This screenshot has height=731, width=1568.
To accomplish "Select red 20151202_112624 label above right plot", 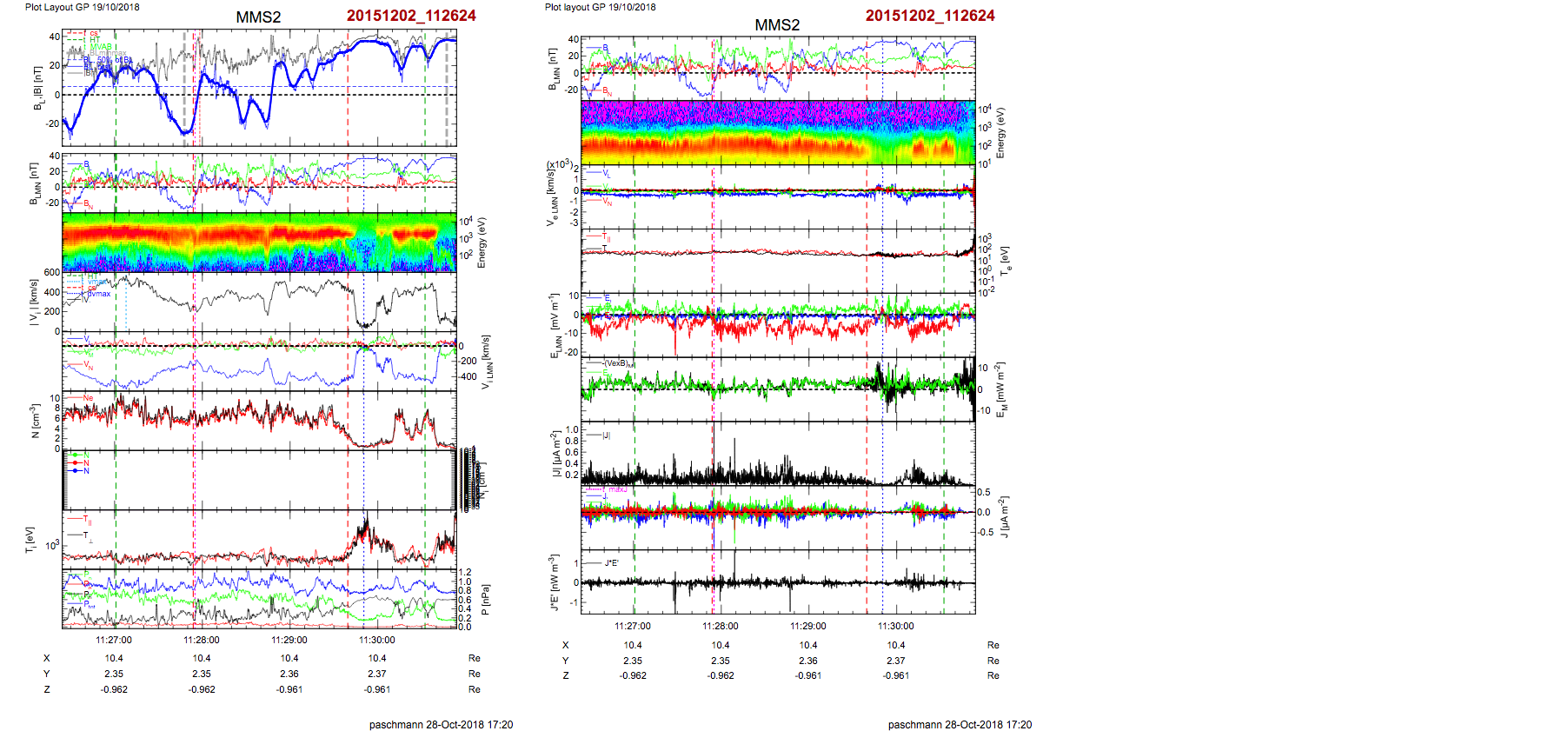I will [930, 16].
